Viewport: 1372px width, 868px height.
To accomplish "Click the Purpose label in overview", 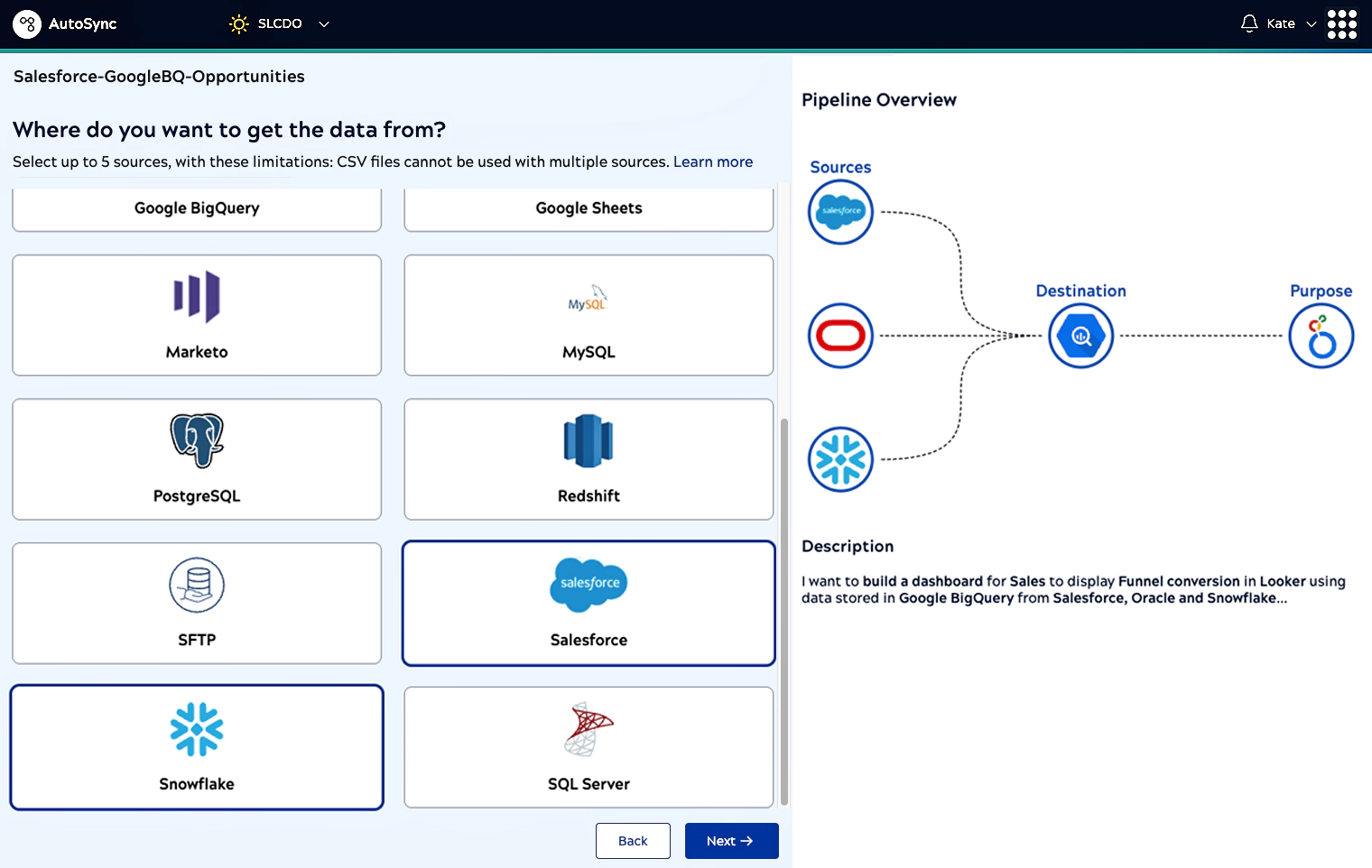I will [1321, 291].
